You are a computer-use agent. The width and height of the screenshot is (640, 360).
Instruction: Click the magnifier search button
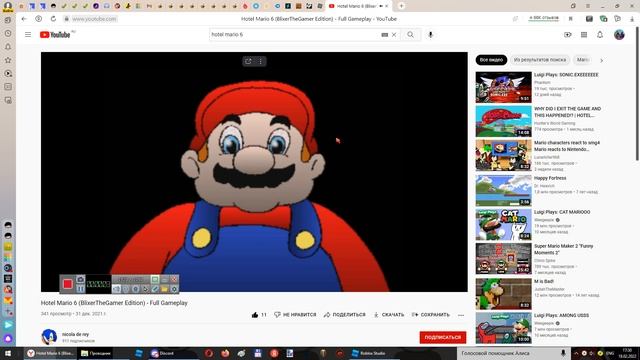click(410, 35)
